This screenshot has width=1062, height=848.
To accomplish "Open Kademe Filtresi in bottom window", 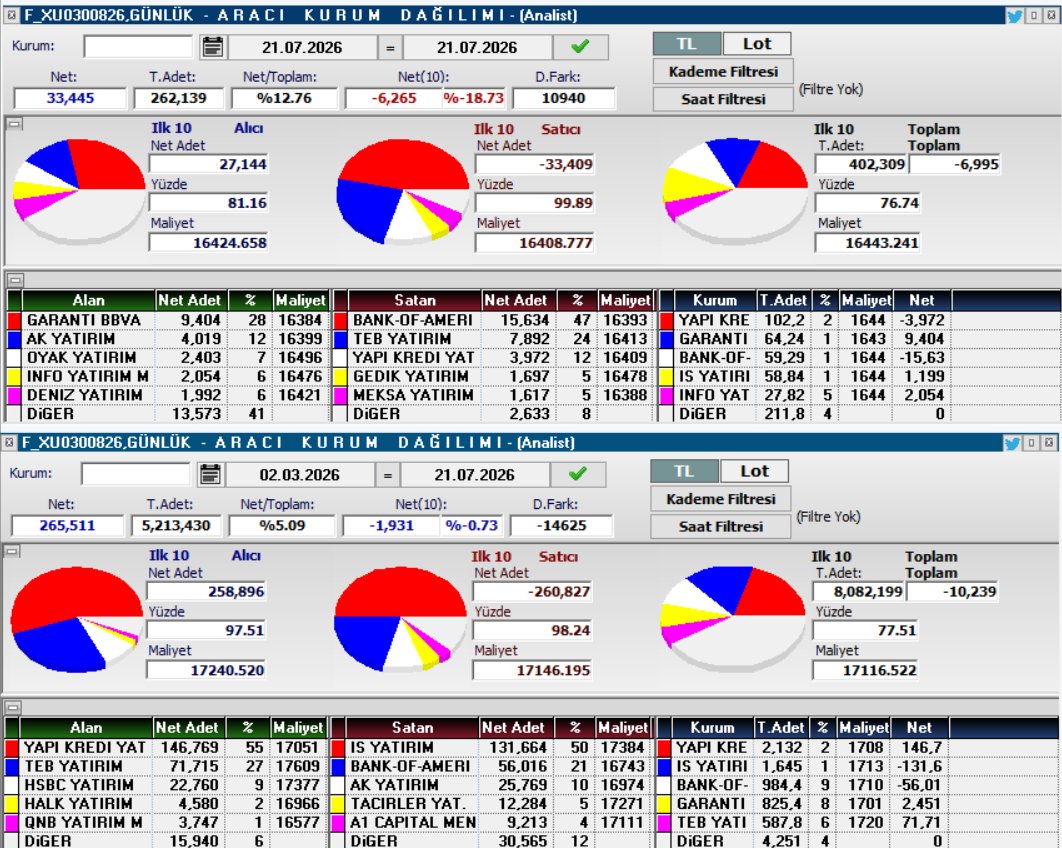I will pyautogui.click(x=721, y=499).
